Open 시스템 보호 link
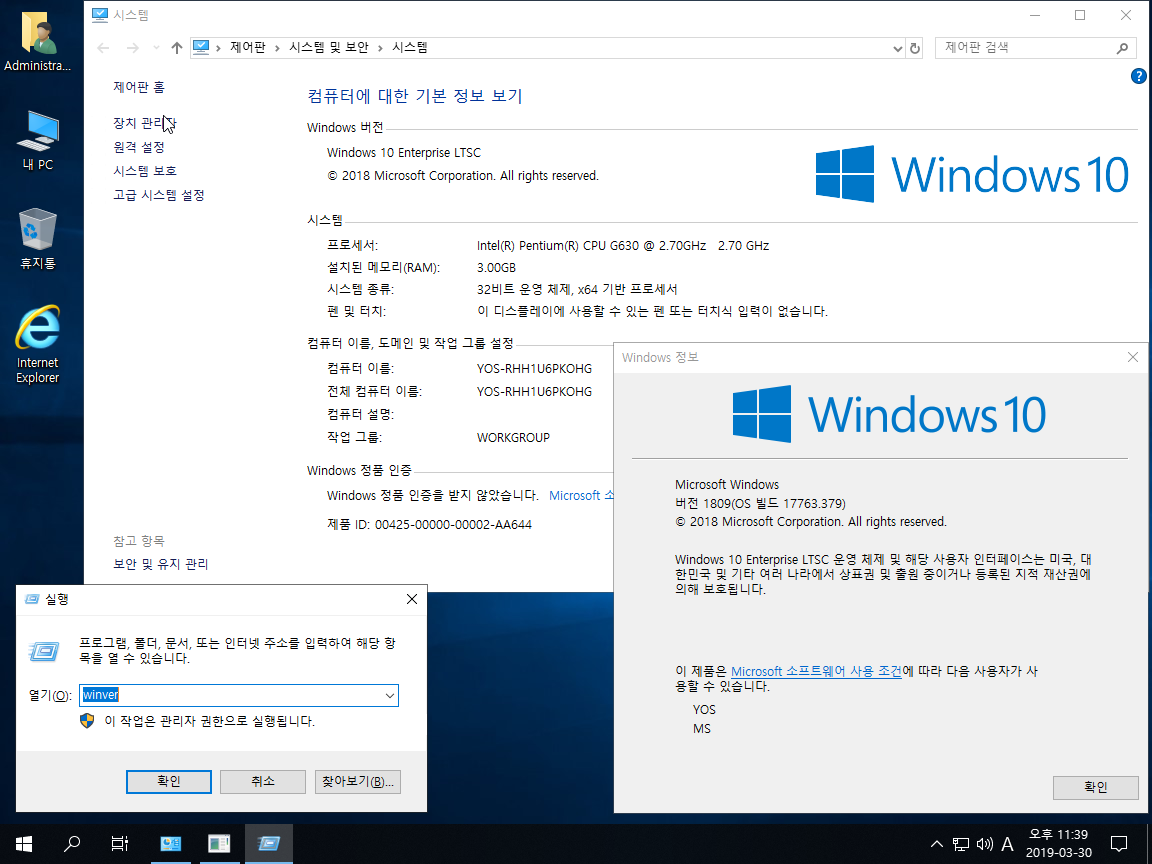Screen dimensions: 1152x864 point(145,170)
